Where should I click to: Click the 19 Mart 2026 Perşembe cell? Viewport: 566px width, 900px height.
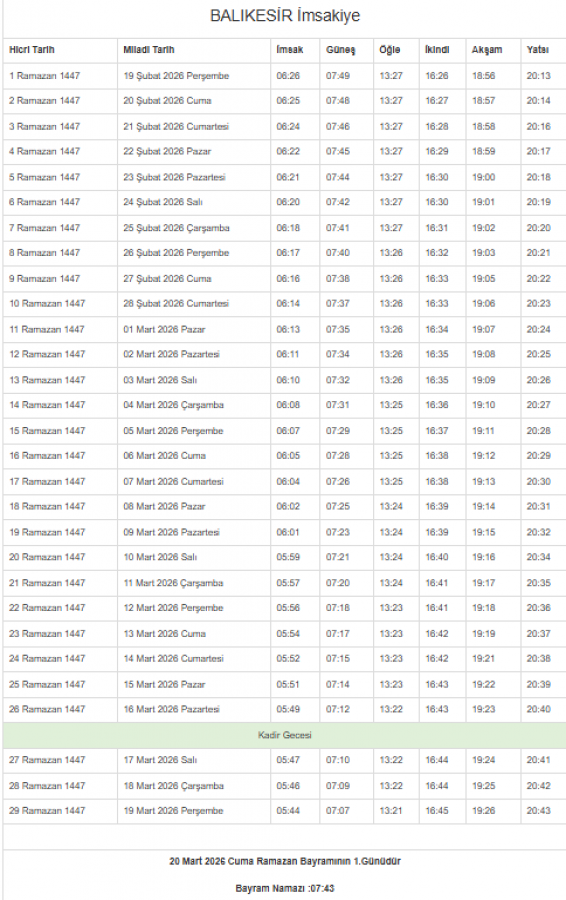coord(173,811)
